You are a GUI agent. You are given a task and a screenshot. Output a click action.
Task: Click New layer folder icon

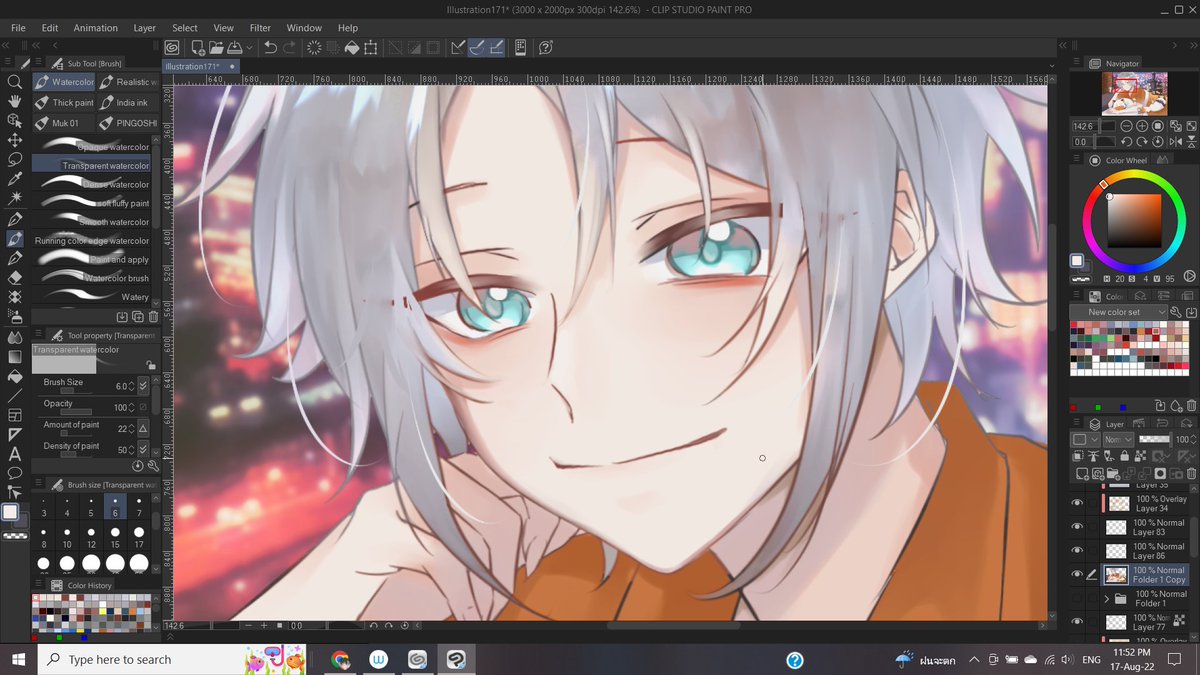pos(1114,472)
